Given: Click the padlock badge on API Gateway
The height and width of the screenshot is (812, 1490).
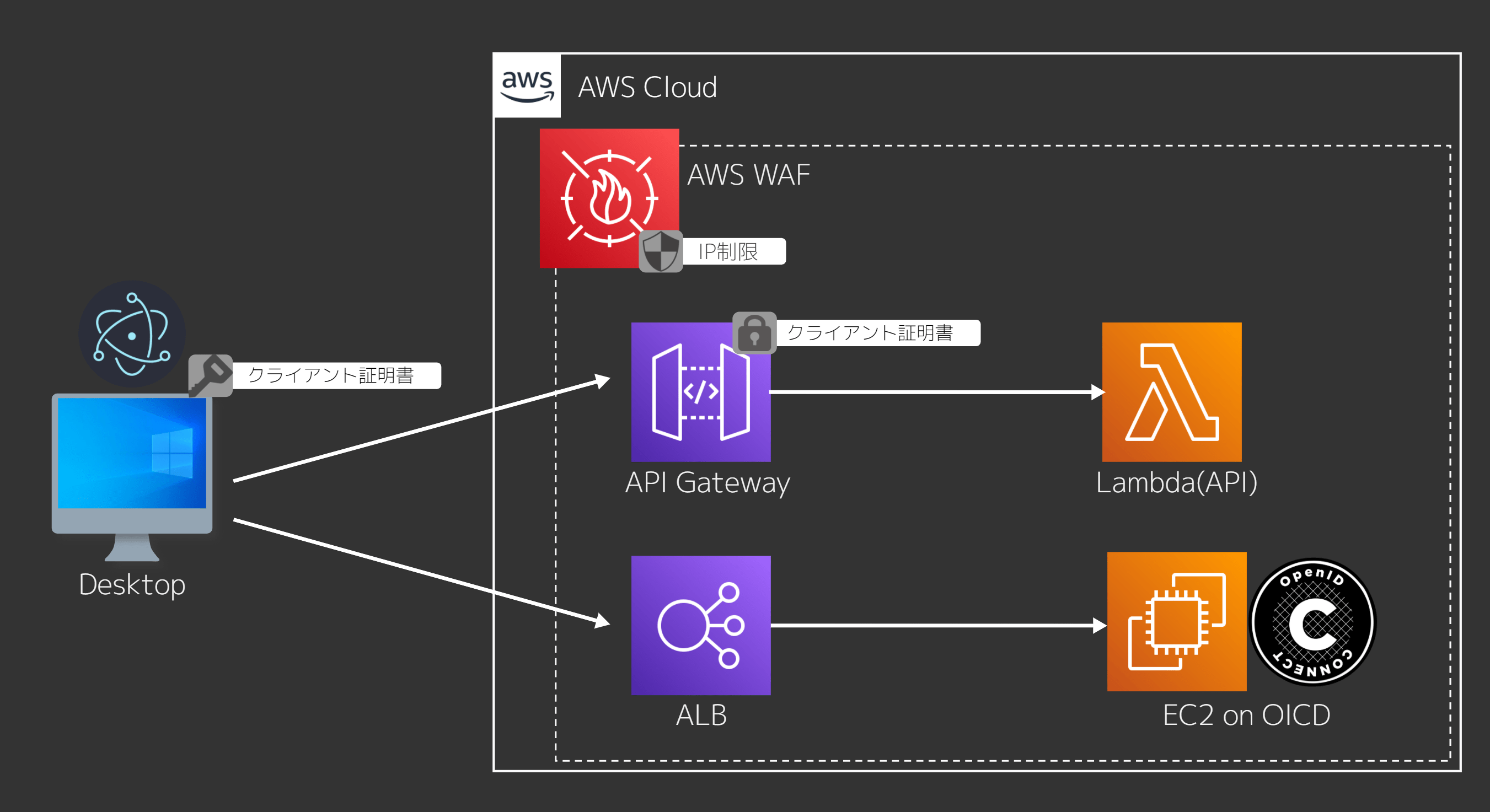Looking at the screenshot, I should (754, 333).
